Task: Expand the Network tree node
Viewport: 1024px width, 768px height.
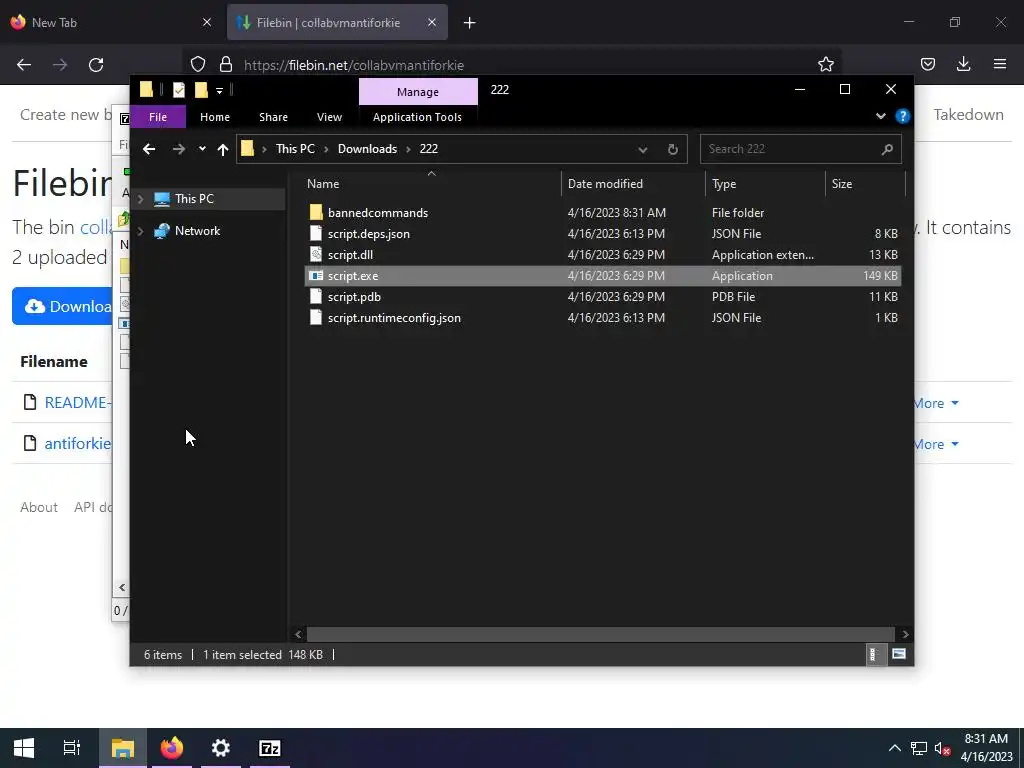Action: [x=140, y=231]
